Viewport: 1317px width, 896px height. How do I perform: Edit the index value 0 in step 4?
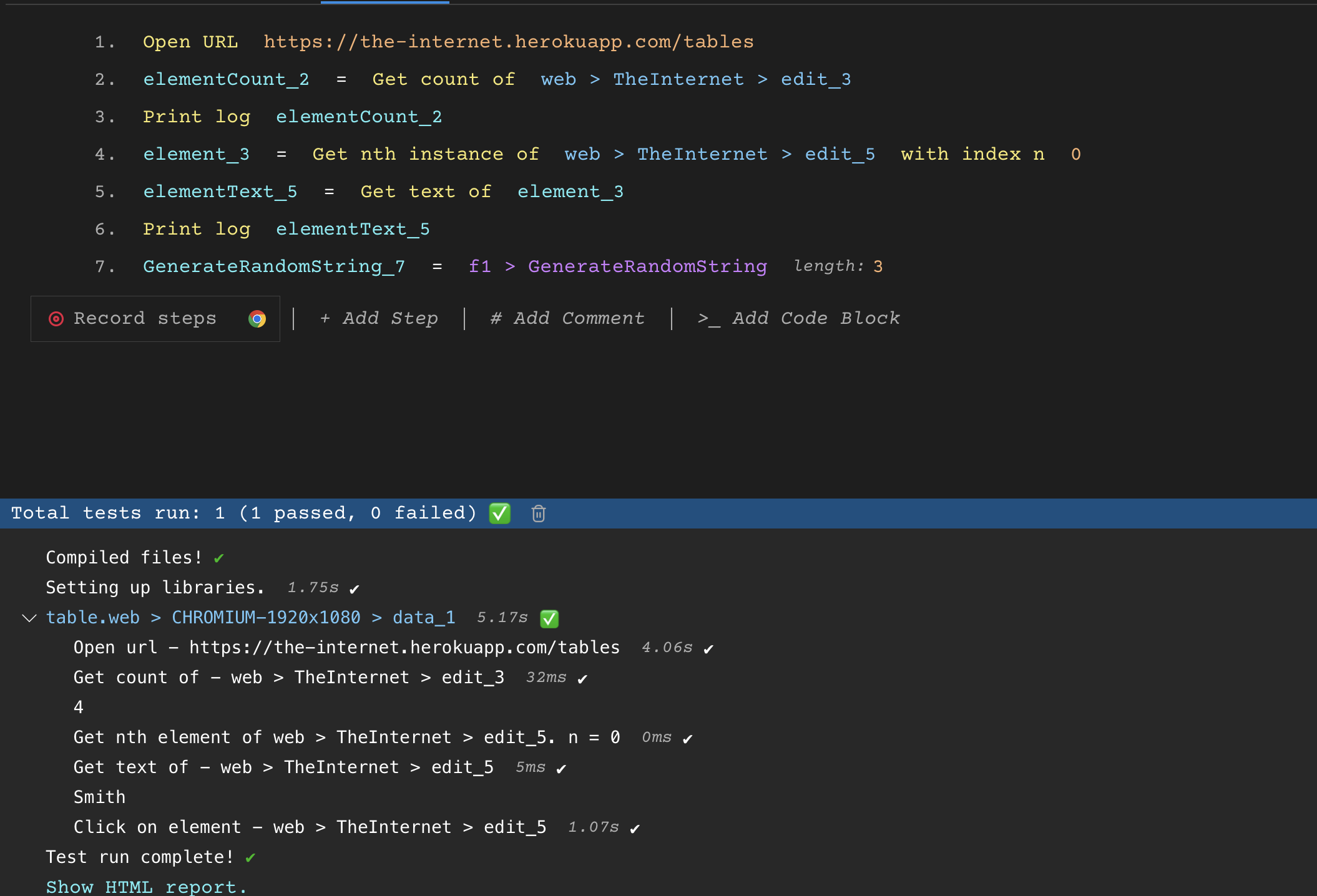pos(1075,154)
